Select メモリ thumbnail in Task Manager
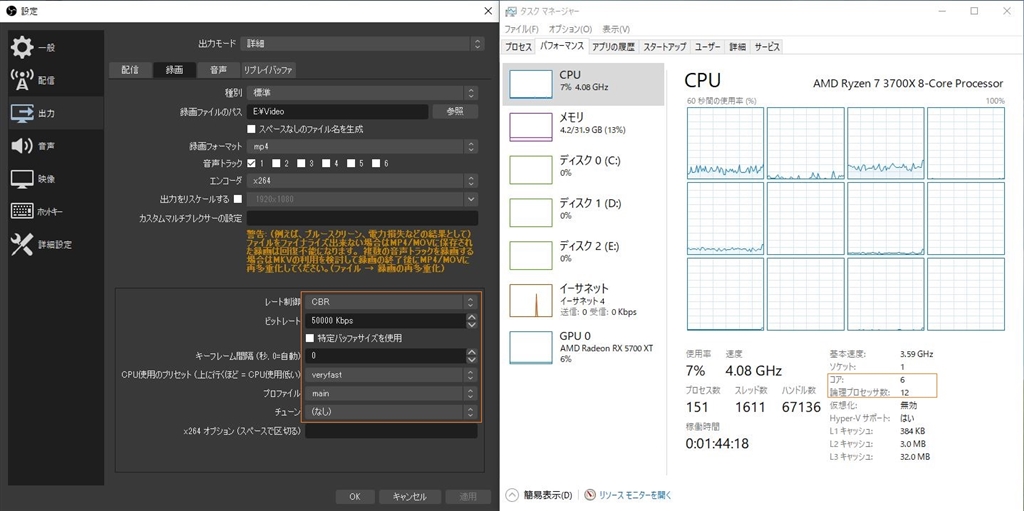Image resolution: width=1024 pixels, height=511 pixels. pyautogui.click(x=530, y=127)
